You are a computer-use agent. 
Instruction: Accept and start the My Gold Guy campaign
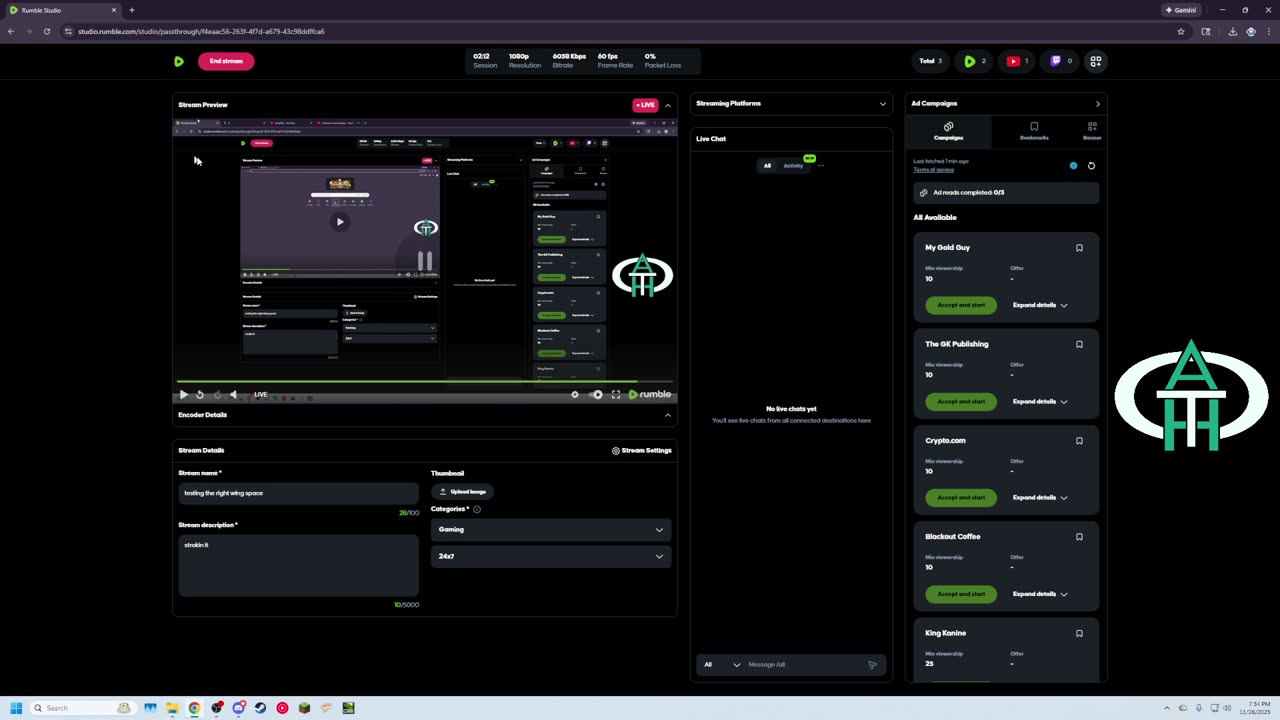tap(961, 305)
